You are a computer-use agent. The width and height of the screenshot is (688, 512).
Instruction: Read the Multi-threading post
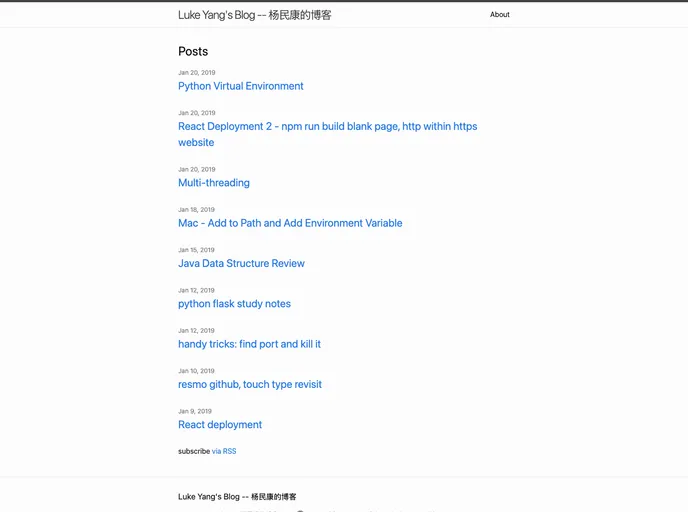[x=213, y=183]
